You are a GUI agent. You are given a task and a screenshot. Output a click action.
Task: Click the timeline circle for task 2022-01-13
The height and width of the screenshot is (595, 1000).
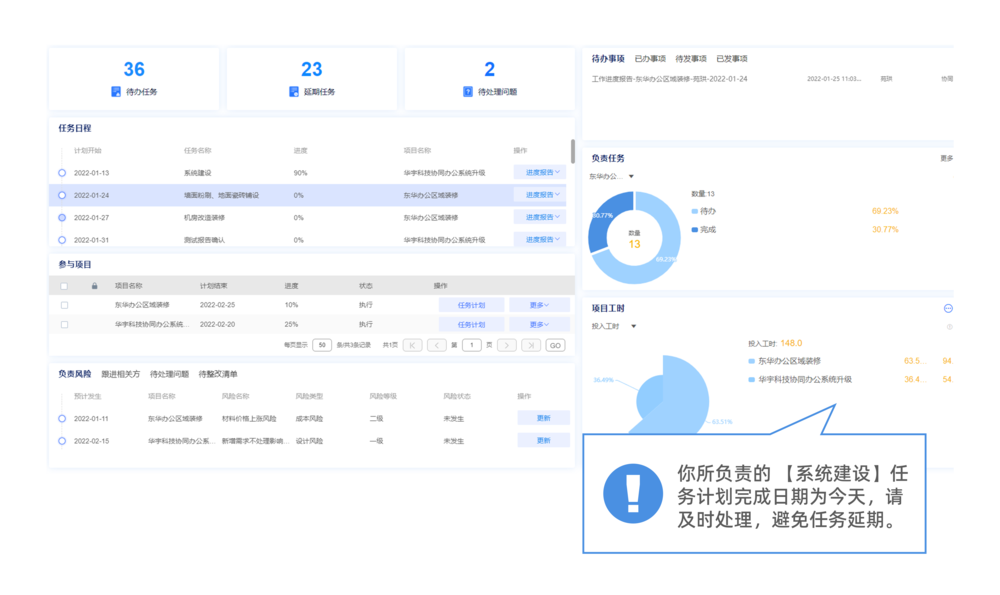pyautogui.click(x=62, y=173)
